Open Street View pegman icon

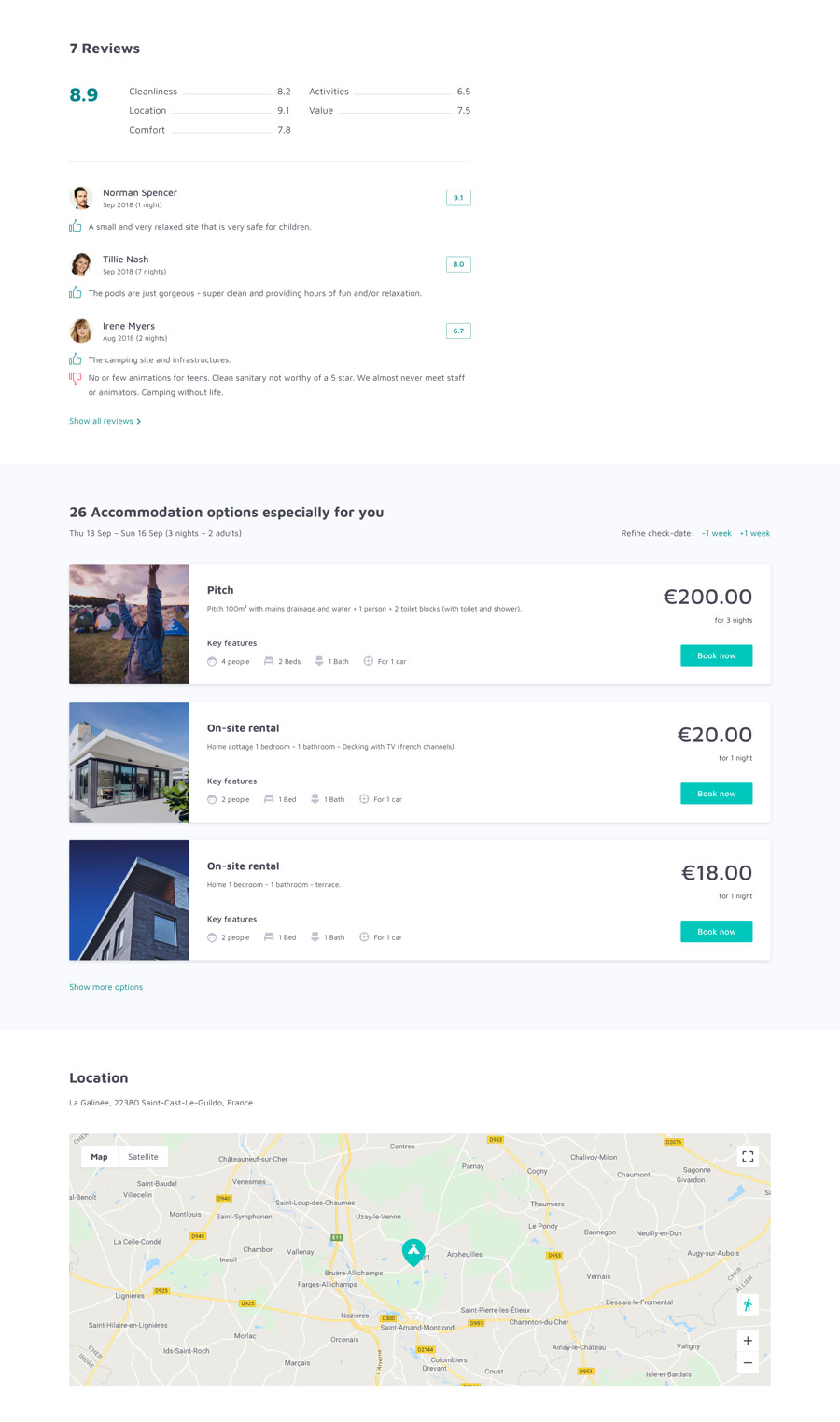pyautogui.click(x=748, y=1304)
